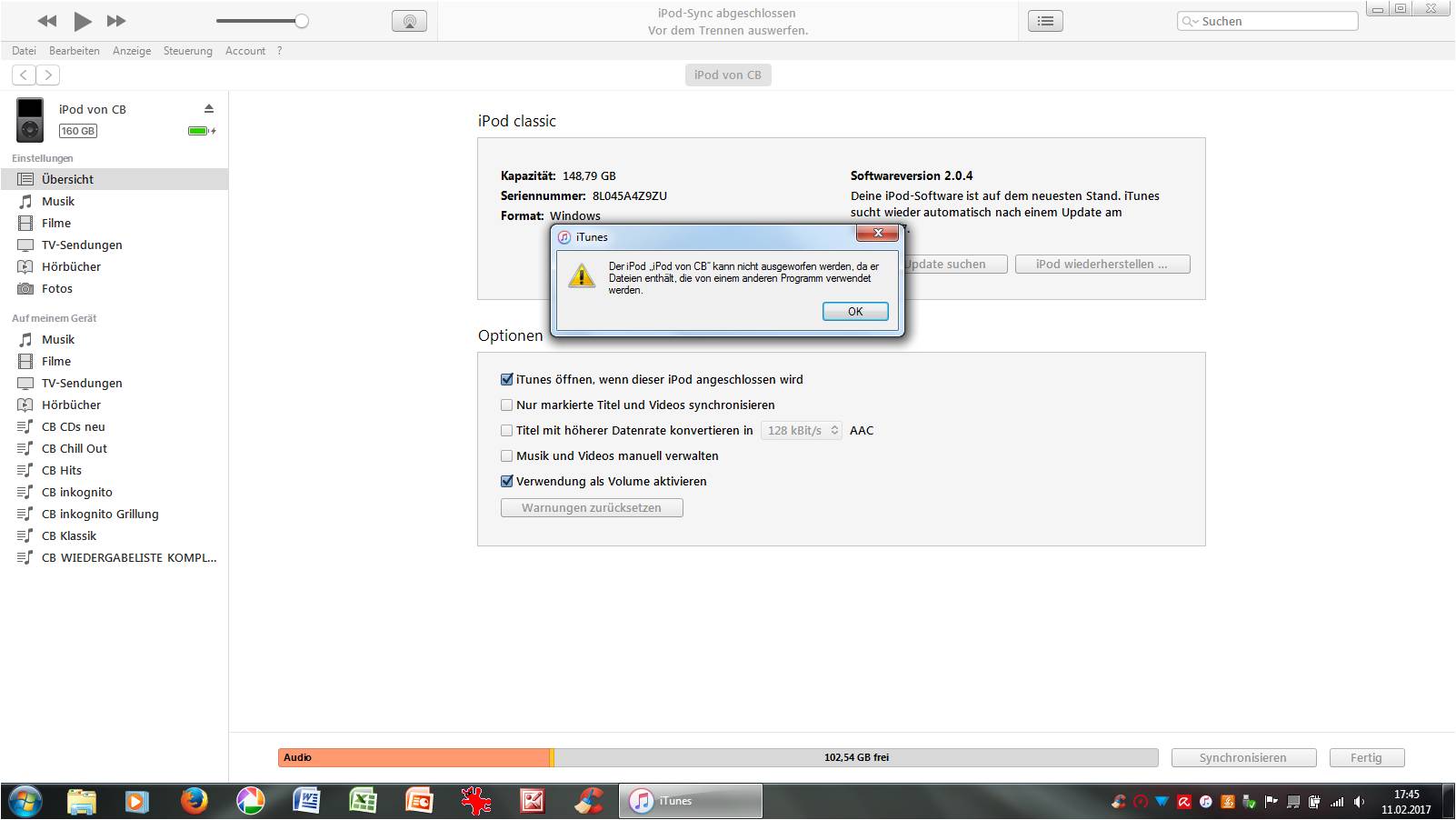Go back with the left arrow

pos(24,75)
